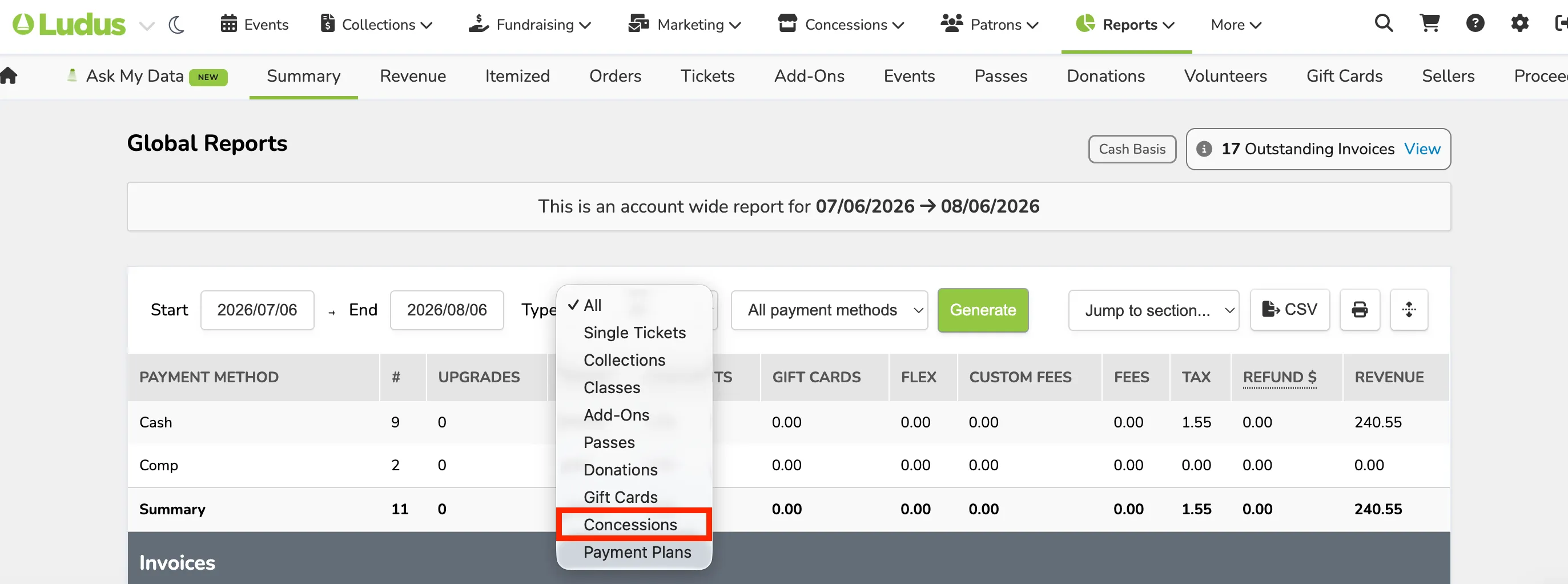Expand account switcher chevron beside Ludus logo
The height and width of the screenshot is (584, 1568).
[x=147, y=26]
